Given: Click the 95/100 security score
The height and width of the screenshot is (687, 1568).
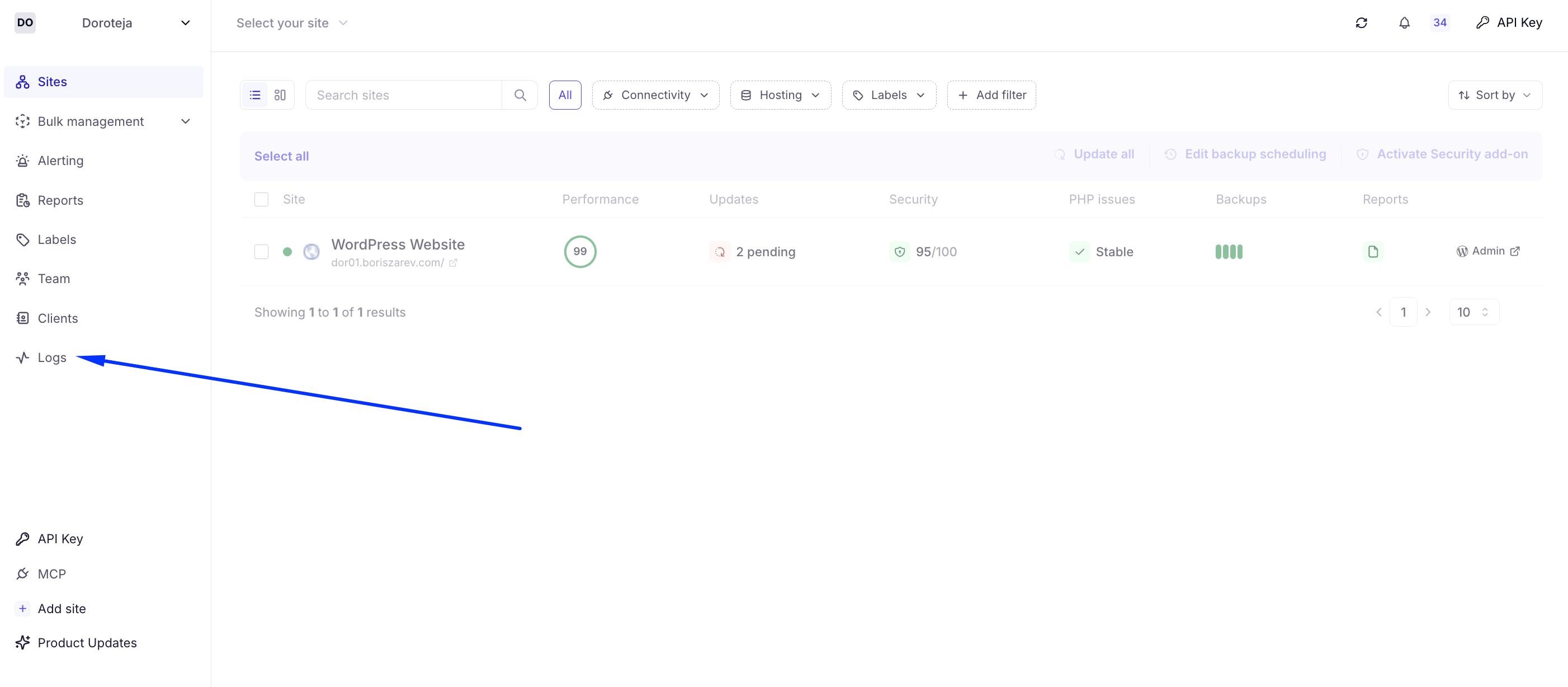Looking at the screenshot, I should (936, 252).
